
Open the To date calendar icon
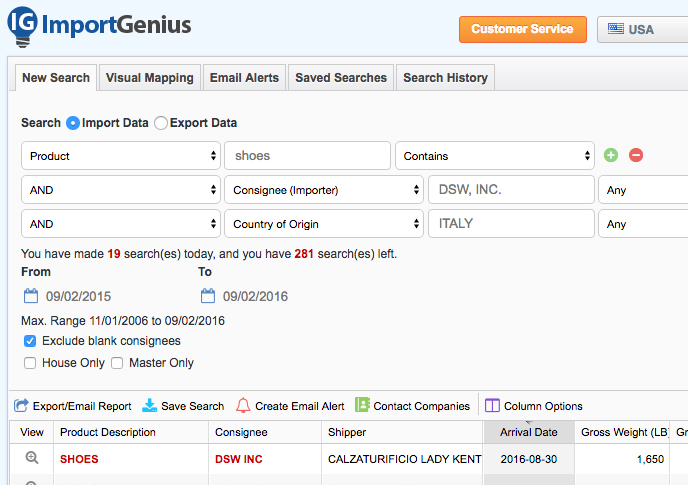tap(208, 296)
